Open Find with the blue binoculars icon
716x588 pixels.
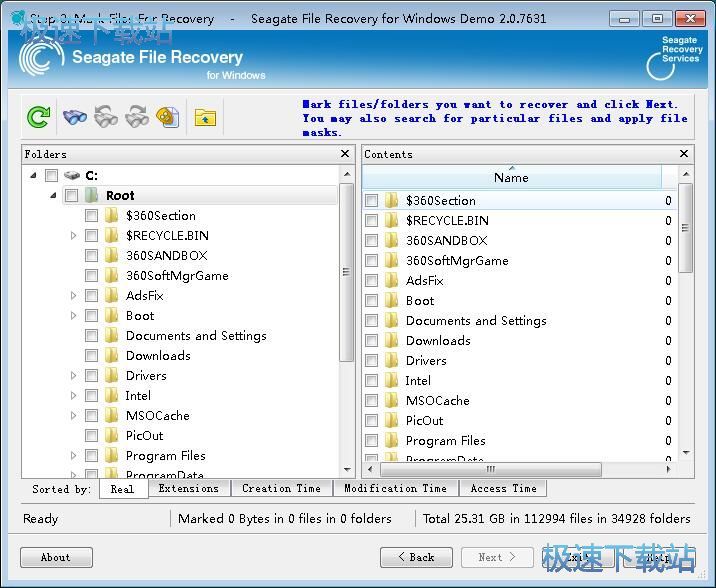click(74, 117)
